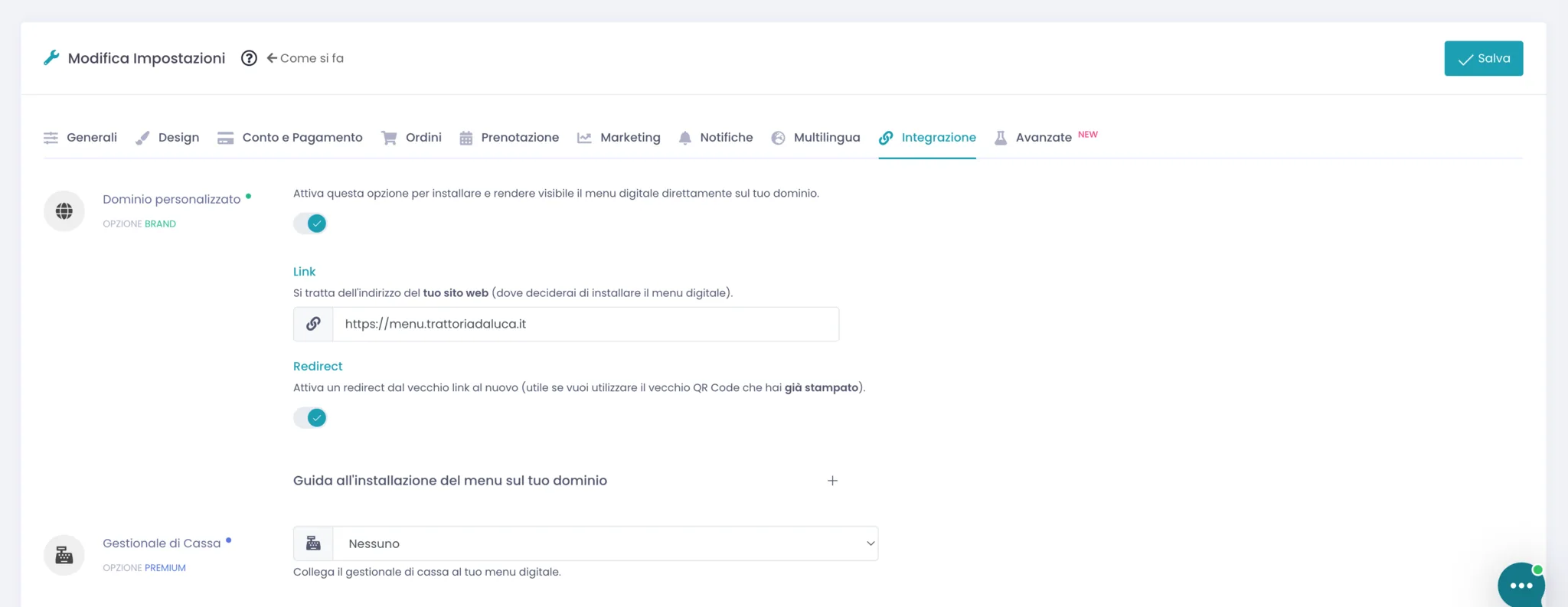Screen dimensions: 1568x607
Task: Open the Gestionale di Cassa Nessuno dropdown
Action: tap(605, 543)
